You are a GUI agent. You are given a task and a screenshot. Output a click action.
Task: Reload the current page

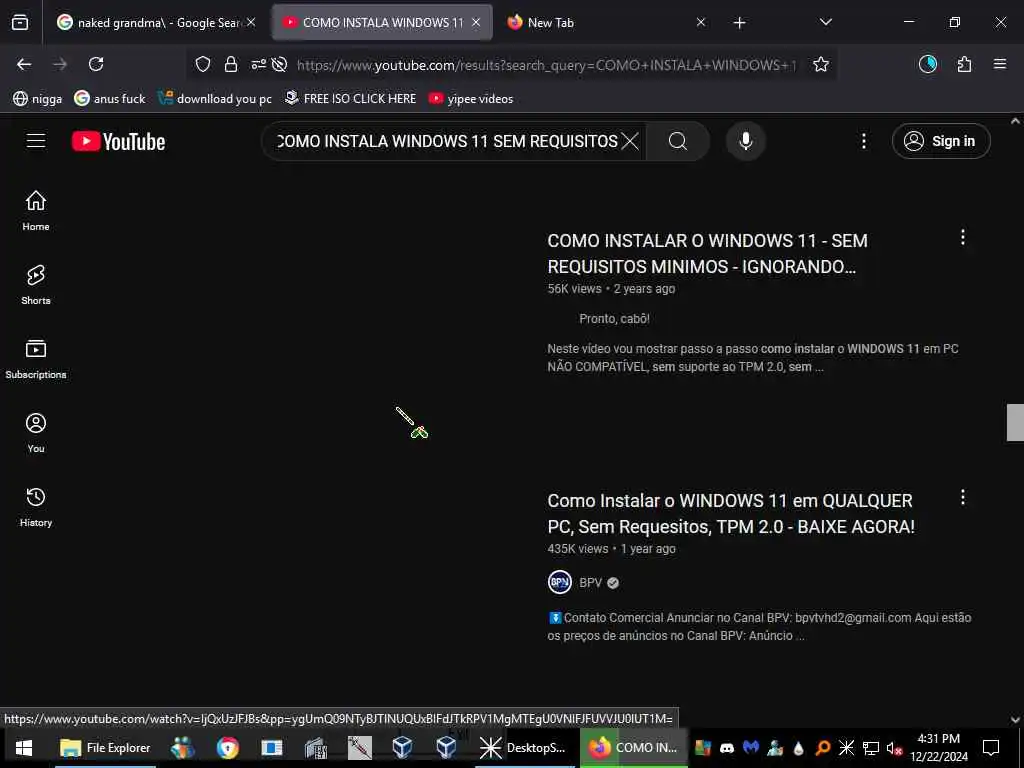(96, 64)
